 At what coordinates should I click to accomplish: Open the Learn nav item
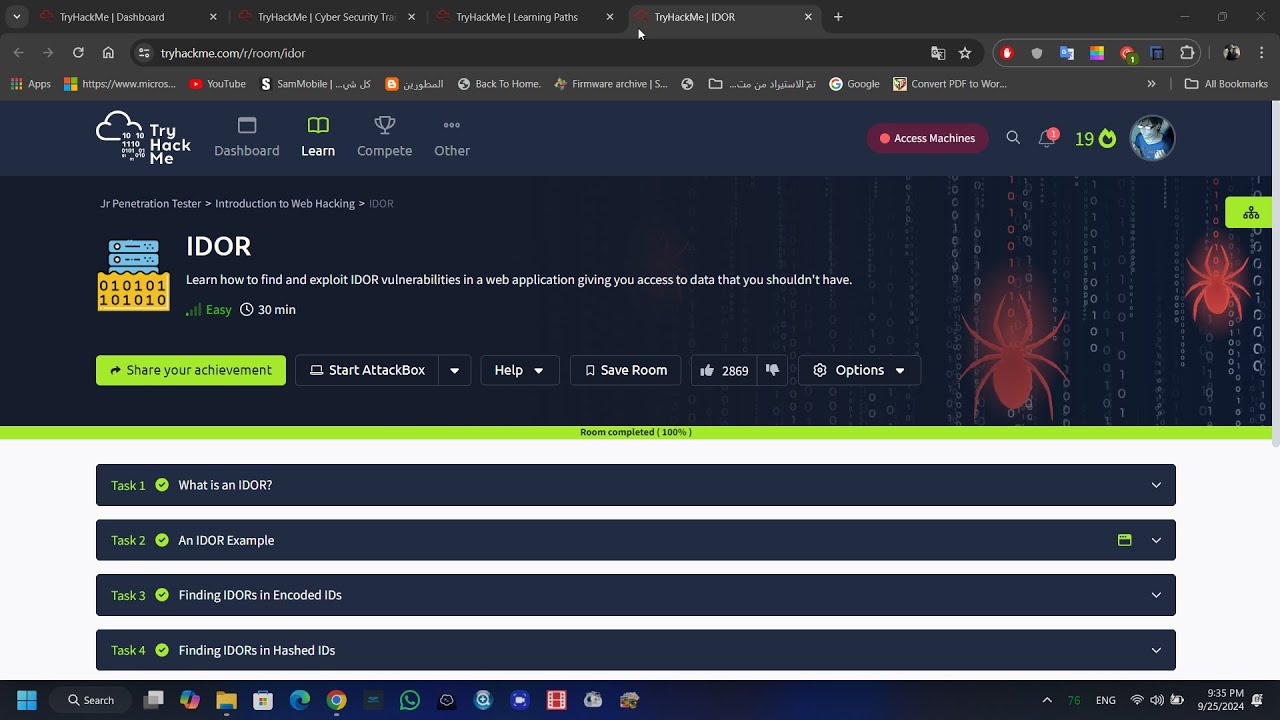click(x=318, y=138)
